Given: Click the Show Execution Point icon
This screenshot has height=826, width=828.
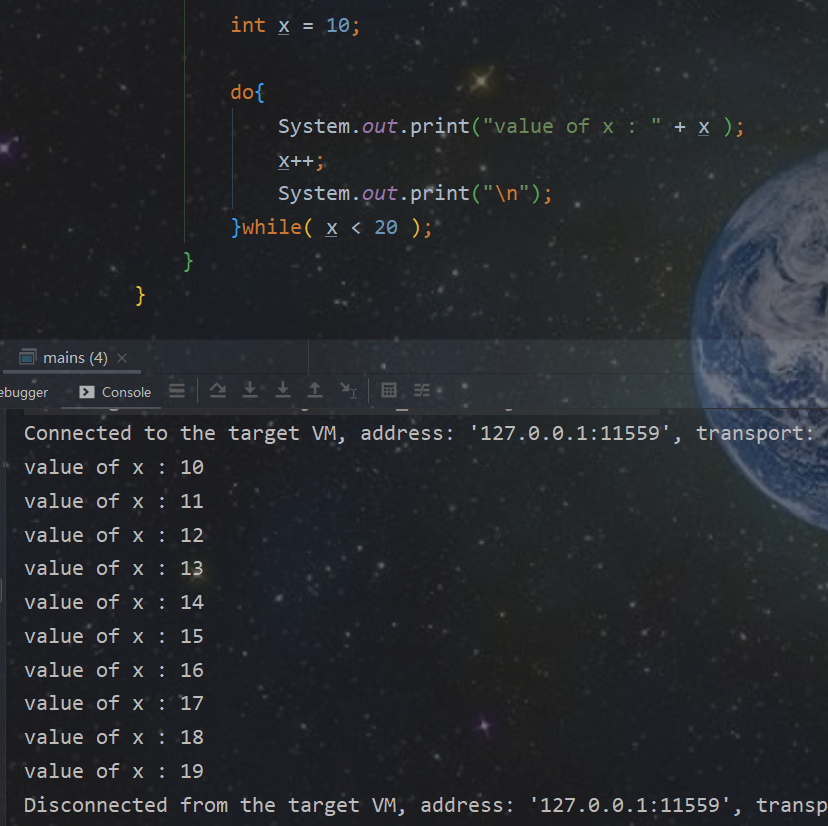Looking at the screenshot, I should click(x=177, y=390).
